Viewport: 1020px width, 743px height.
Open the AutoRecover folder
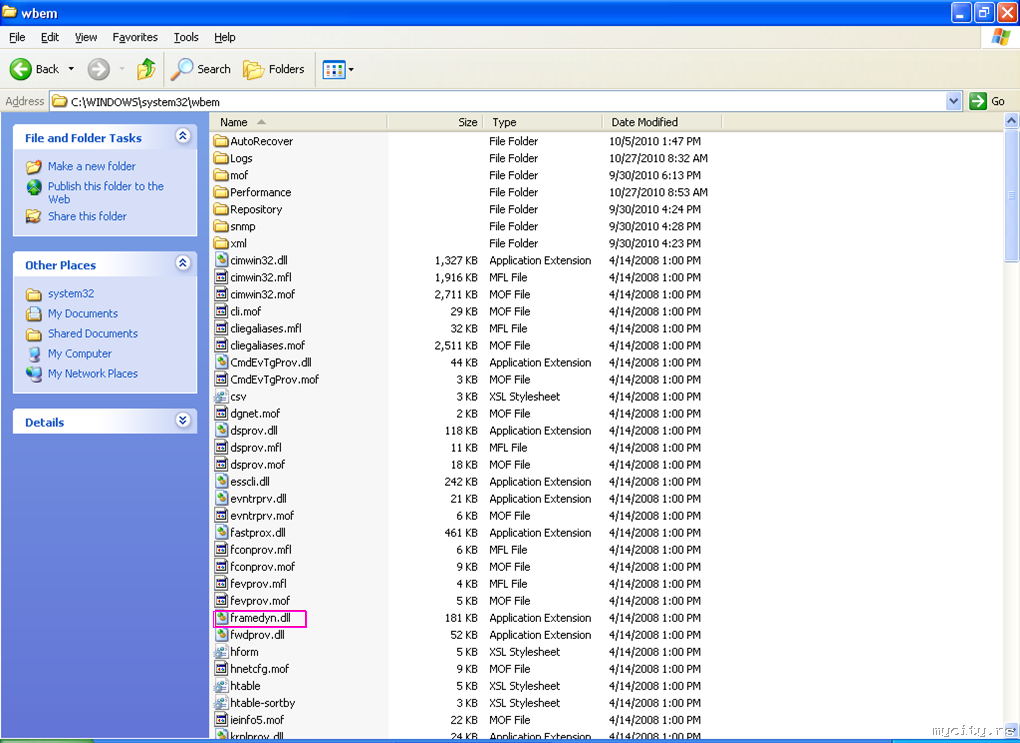pos(222,141)
